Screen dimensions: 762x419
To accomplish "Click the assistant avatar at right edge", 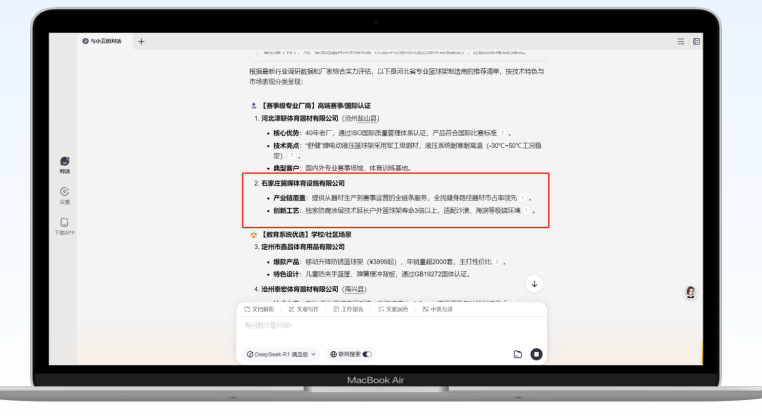I will tap(690, 291).
